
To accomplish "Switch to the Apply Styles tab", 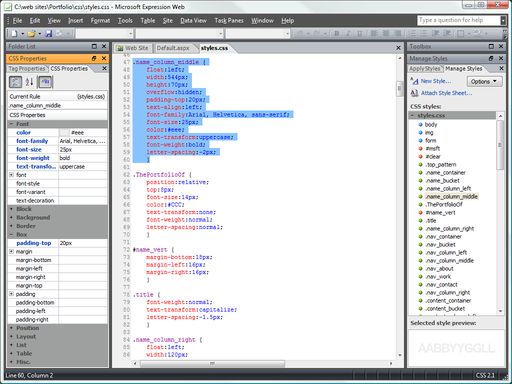I will 424,68.
